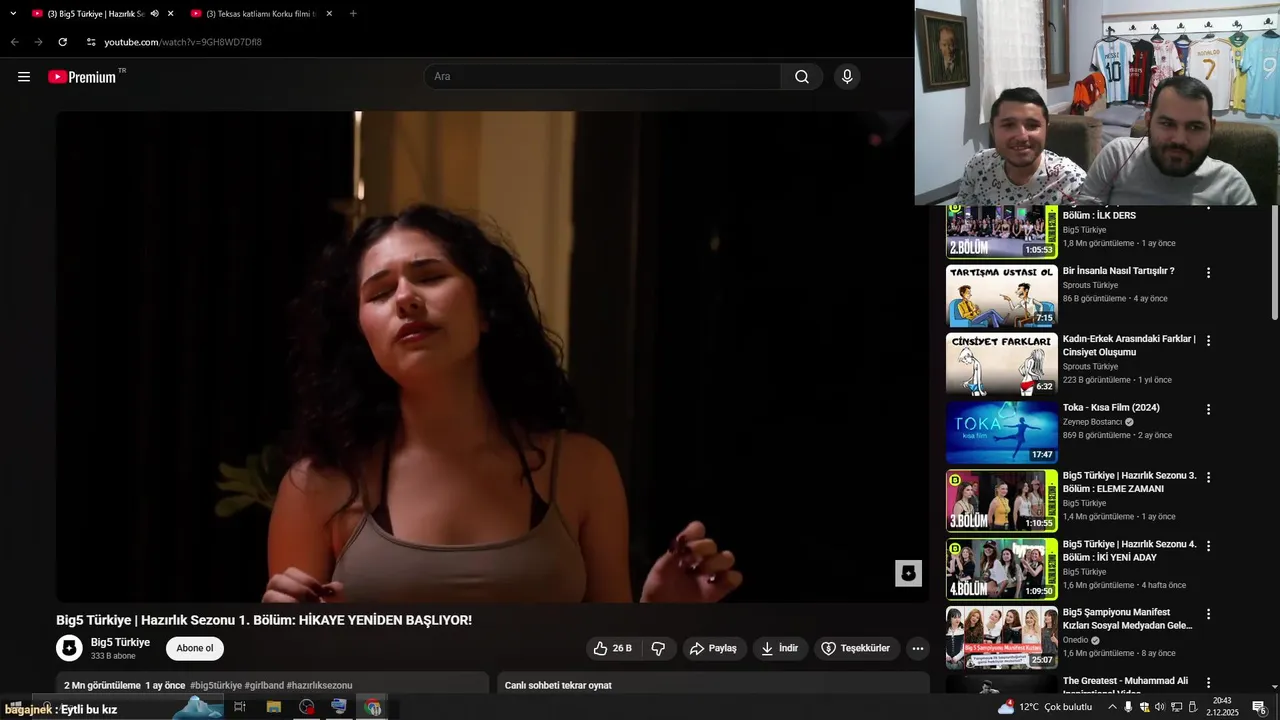Open options menu for Big5 Şampiyonu Manifest video
The width and height of the screenshot is (1280, 720).
coord(1208,614)
